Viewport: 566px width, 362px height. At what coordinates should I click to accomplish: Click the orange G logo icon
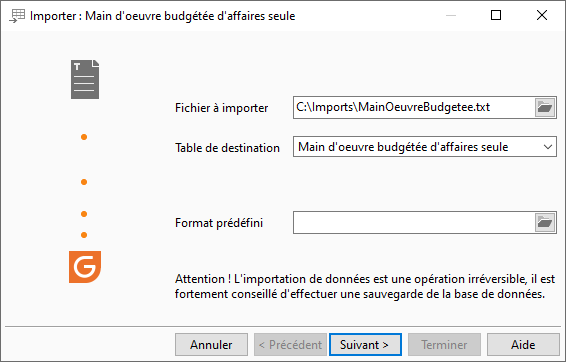(x=85, y=267)
